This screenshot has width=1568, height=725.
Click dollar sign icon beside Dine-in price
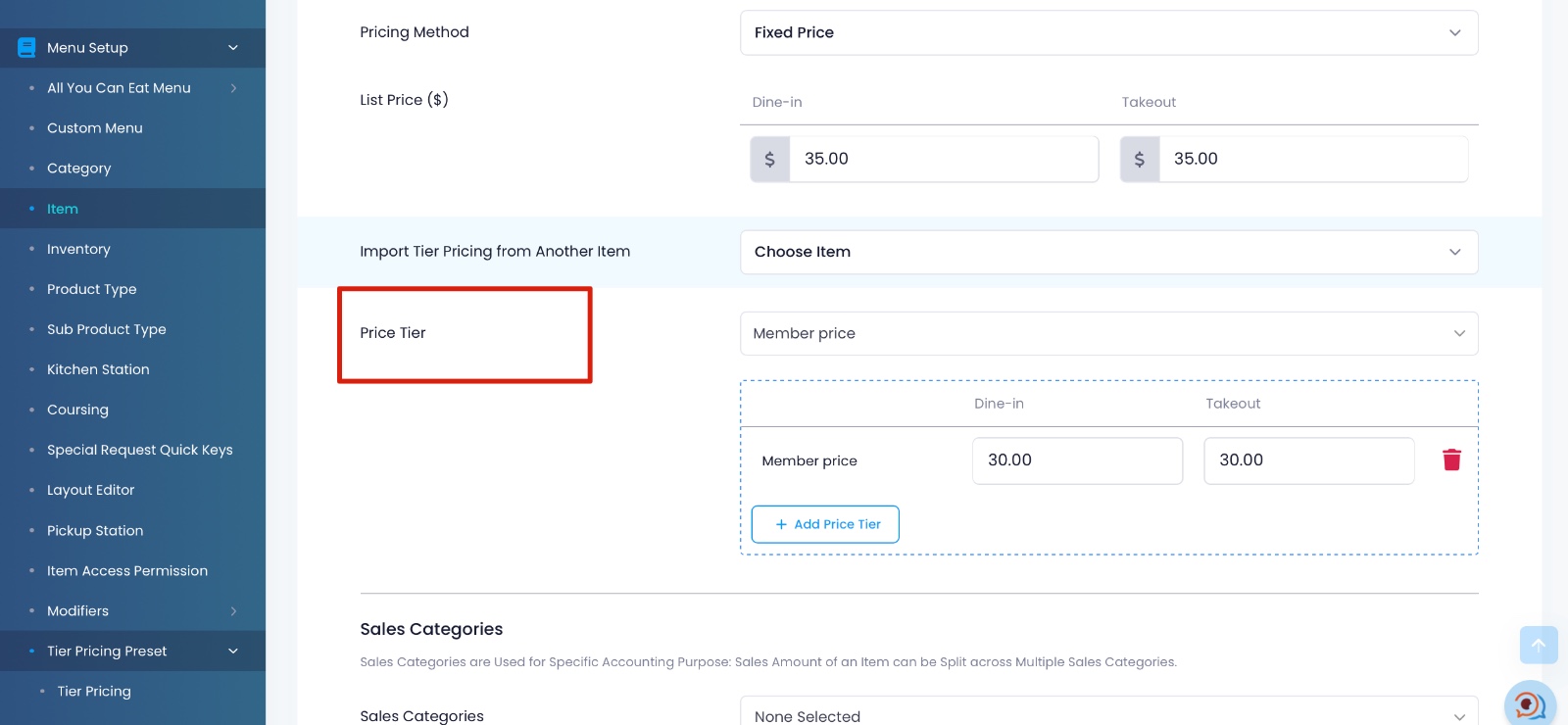tap(770, 159)
